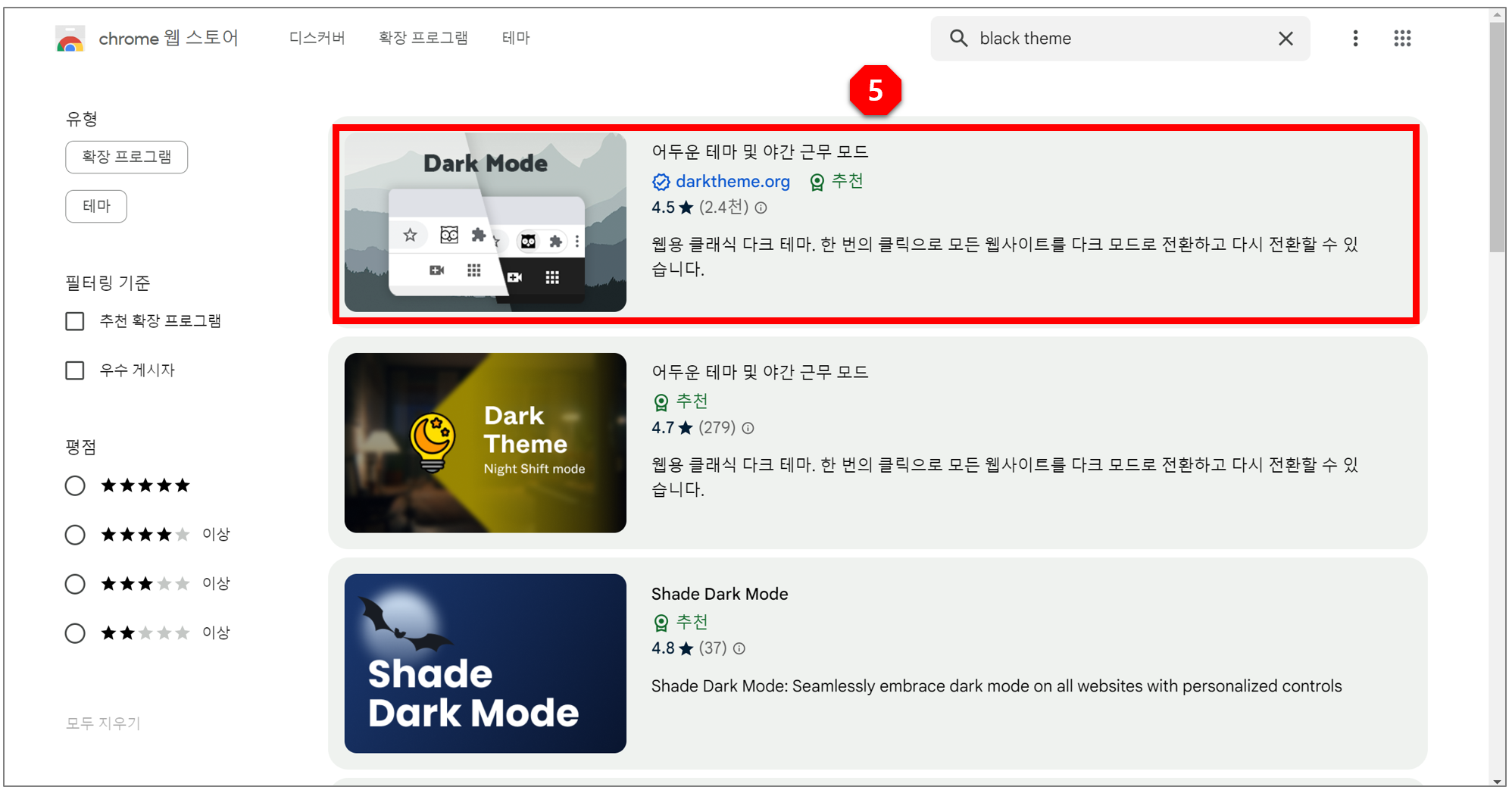
Task: Select two stars and up rating
Action: pos(75,633)
